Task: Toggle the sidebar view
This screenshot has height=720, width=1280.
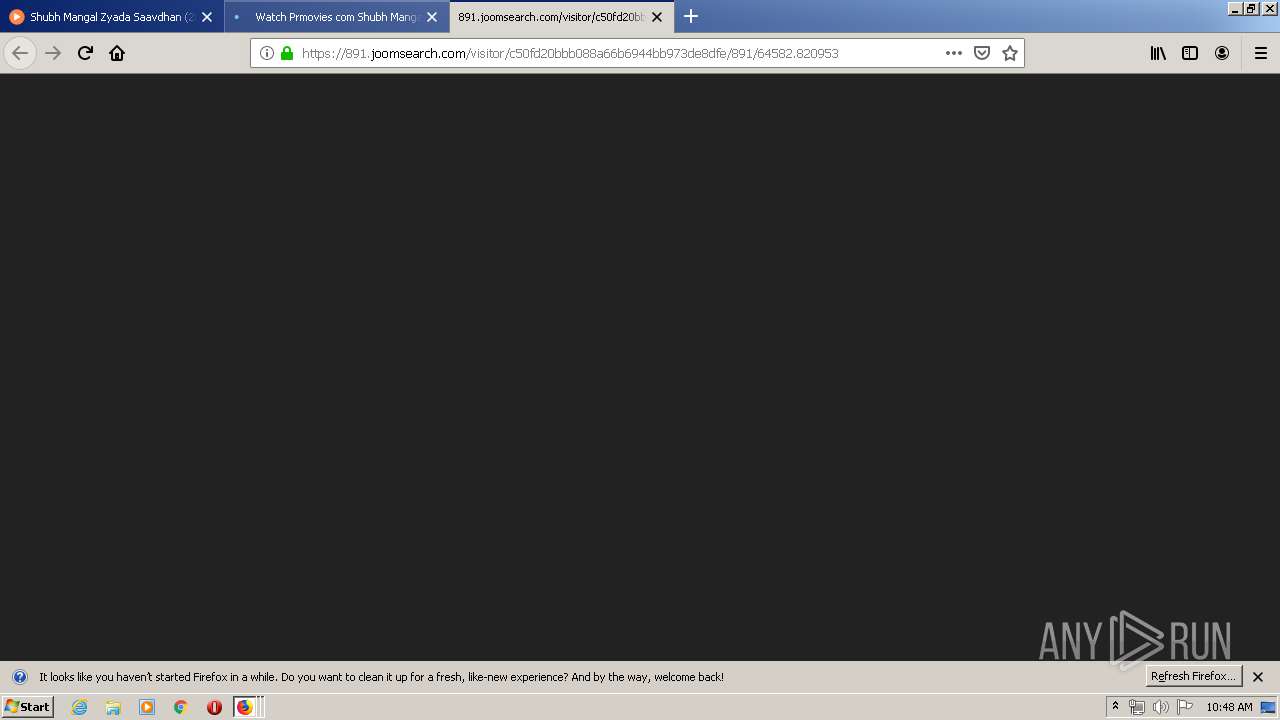Action: tap(1190, 53)
